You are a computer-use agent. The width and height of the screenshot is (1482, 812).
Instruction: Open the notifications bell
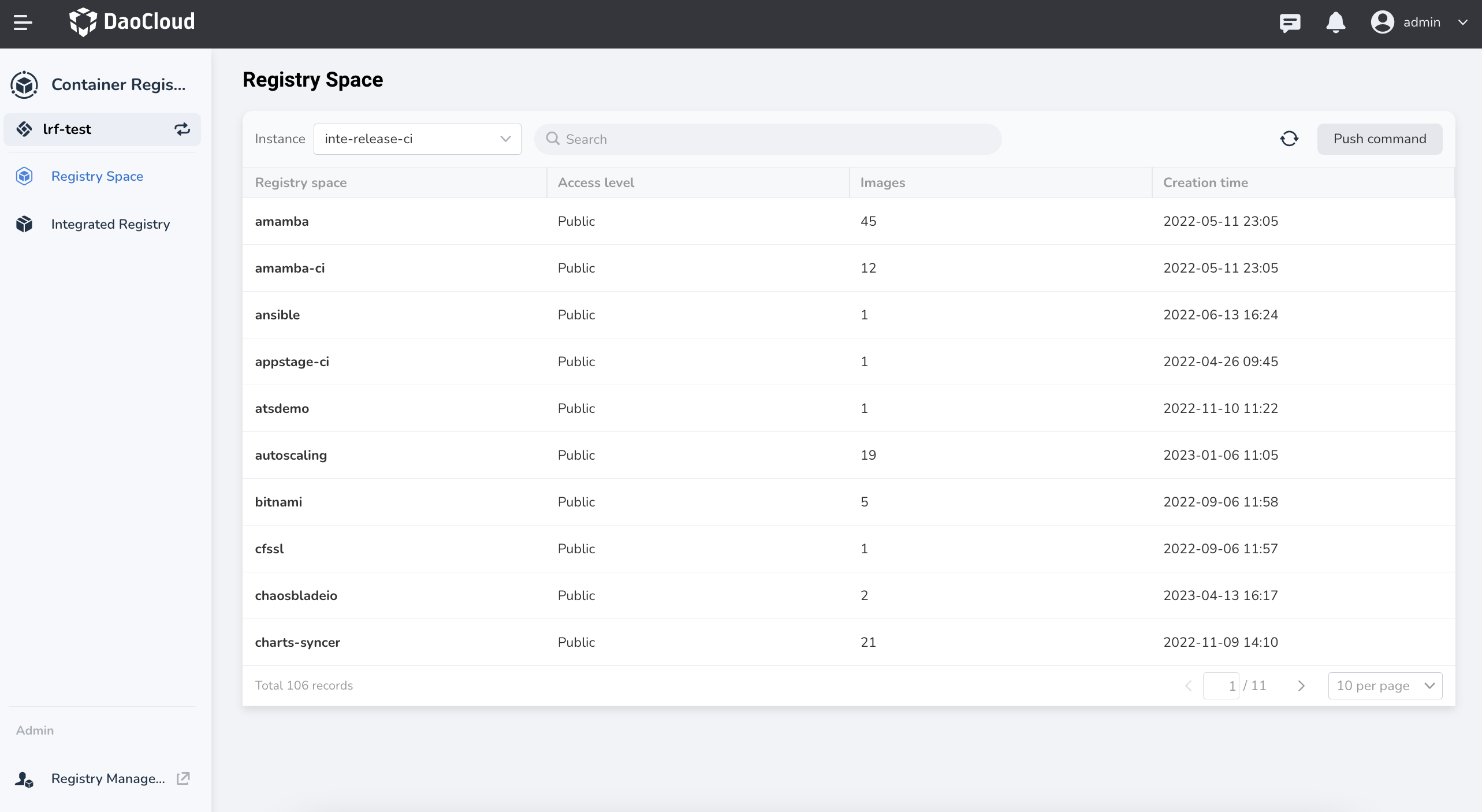click(x=1335, y=23)
